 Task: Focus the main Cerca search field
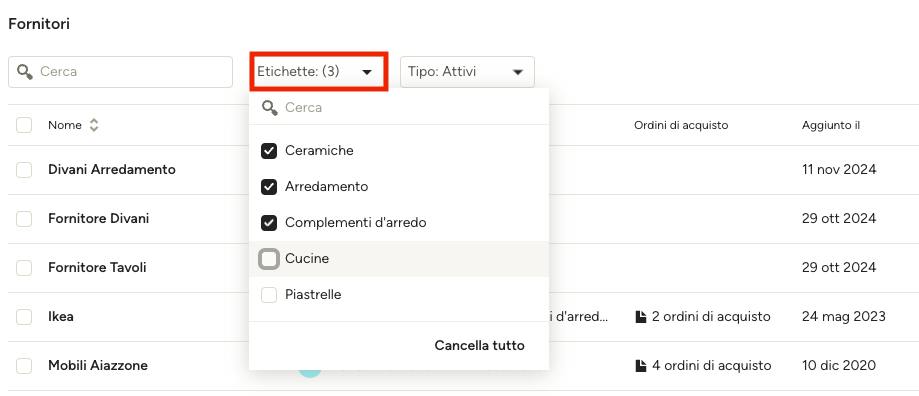tap(120, 72)
